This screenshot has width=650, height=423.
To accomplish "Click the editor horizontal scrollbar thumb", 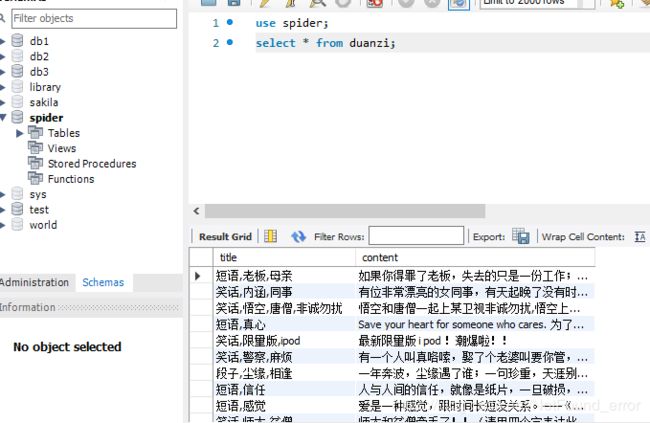I will click(345, 211).
